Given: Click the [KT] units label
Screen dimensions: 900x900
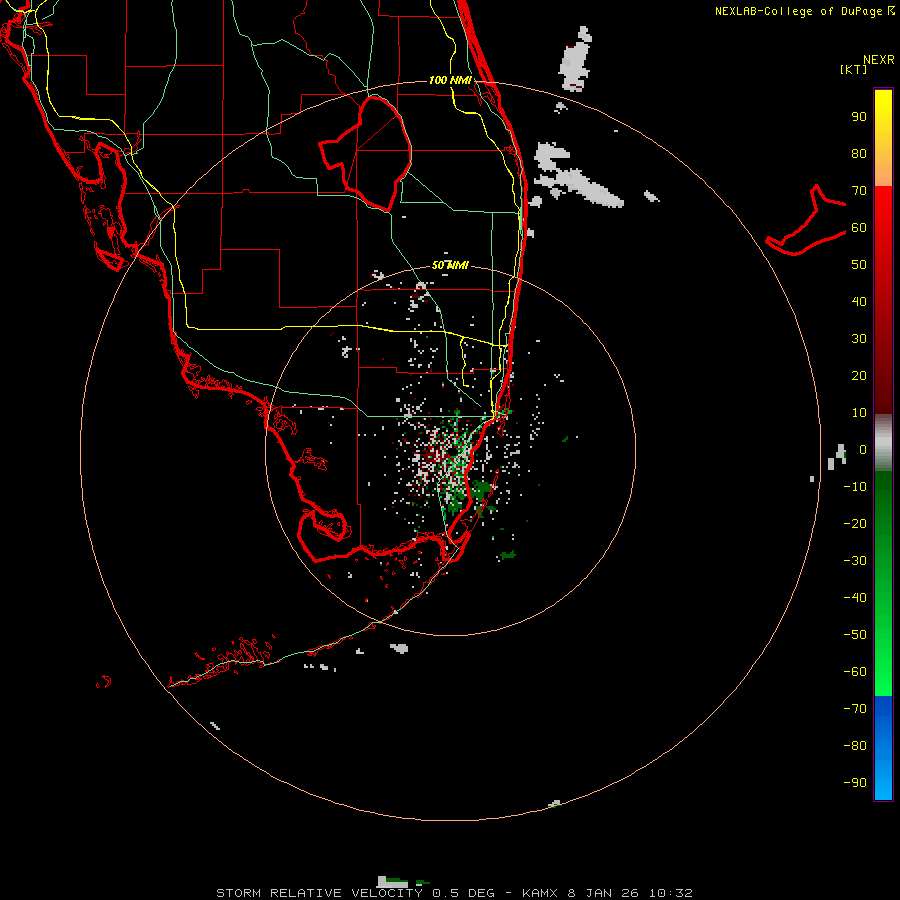Looking at the screenshot, I should click(854, 69).
